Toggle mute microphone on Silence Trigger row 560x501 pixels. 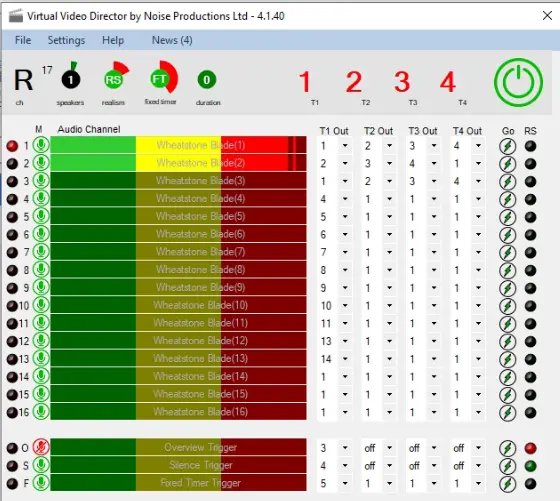point(41,465)
